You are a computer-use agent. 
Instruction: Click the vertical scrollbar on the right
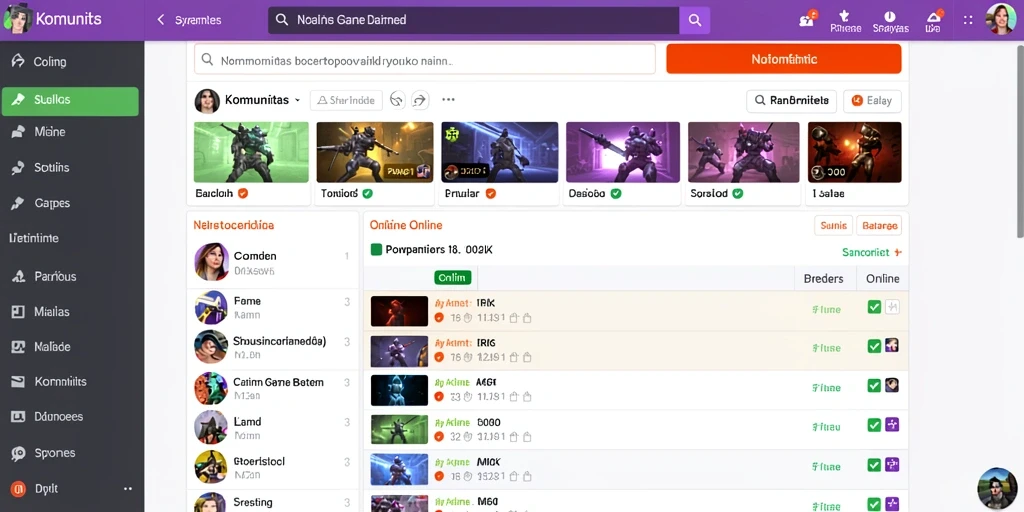pyautogui.click(x=1019, y=140)
